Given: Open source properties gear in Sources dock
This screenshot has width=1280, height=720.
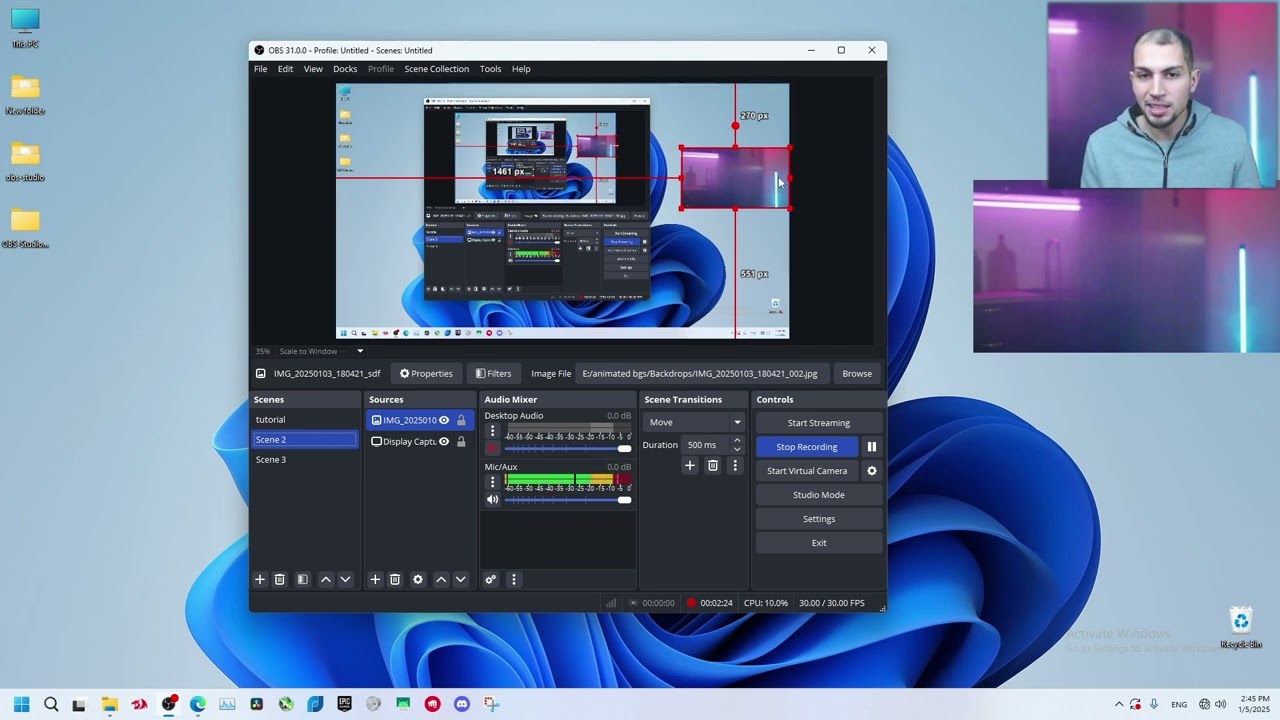Looking at the screenshot, I should 418,579.
